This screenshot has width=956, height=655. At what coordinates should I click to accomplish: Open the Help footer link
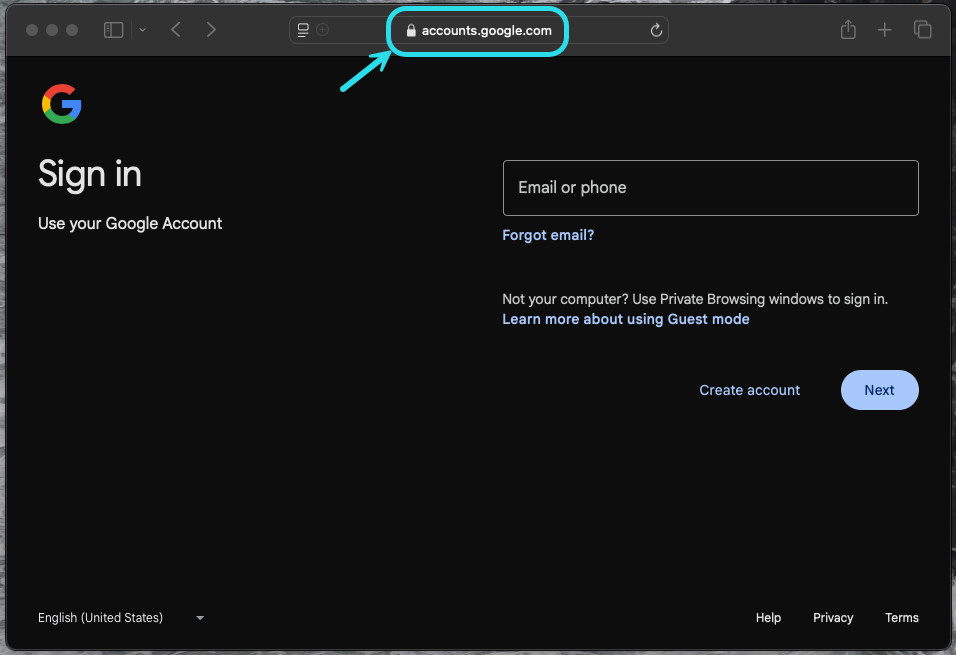pos(768,618)
